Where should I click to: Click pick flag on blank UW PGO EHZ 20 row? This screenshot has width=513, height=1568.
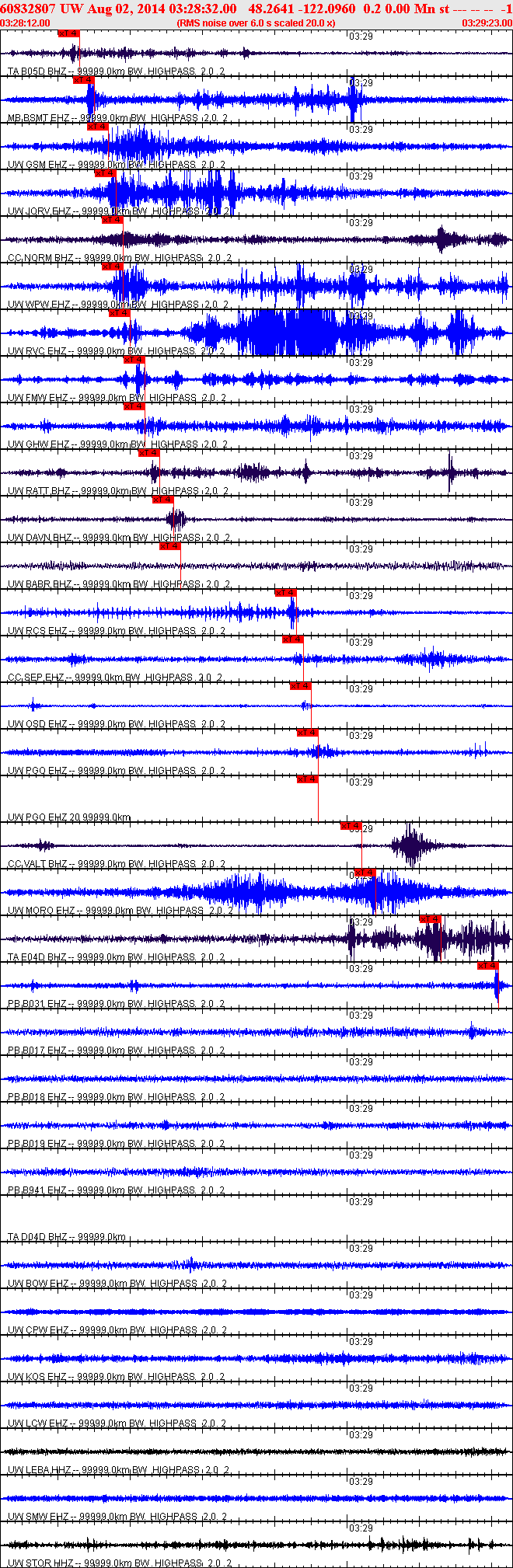308,779
